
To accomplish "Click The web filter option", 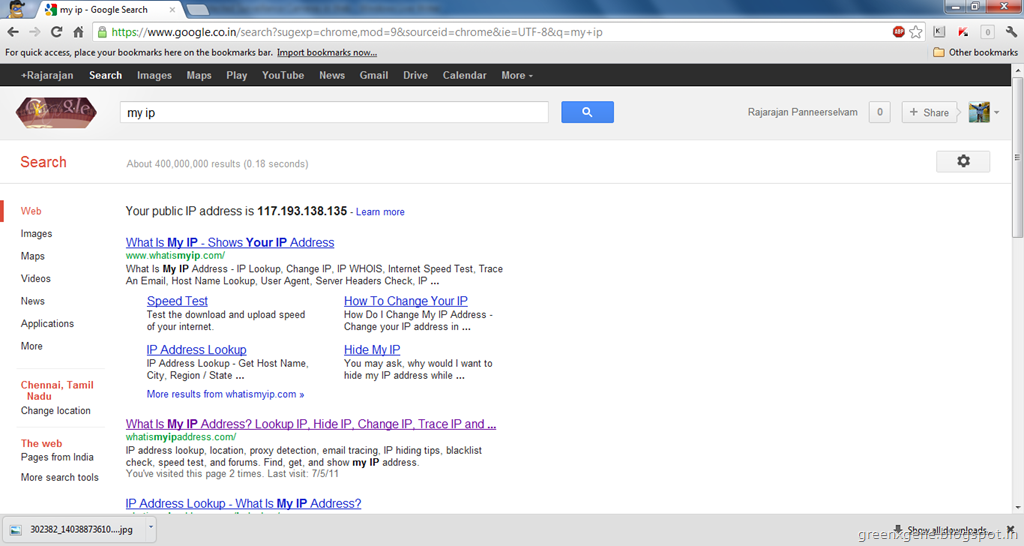I will (x=41, y=443).
